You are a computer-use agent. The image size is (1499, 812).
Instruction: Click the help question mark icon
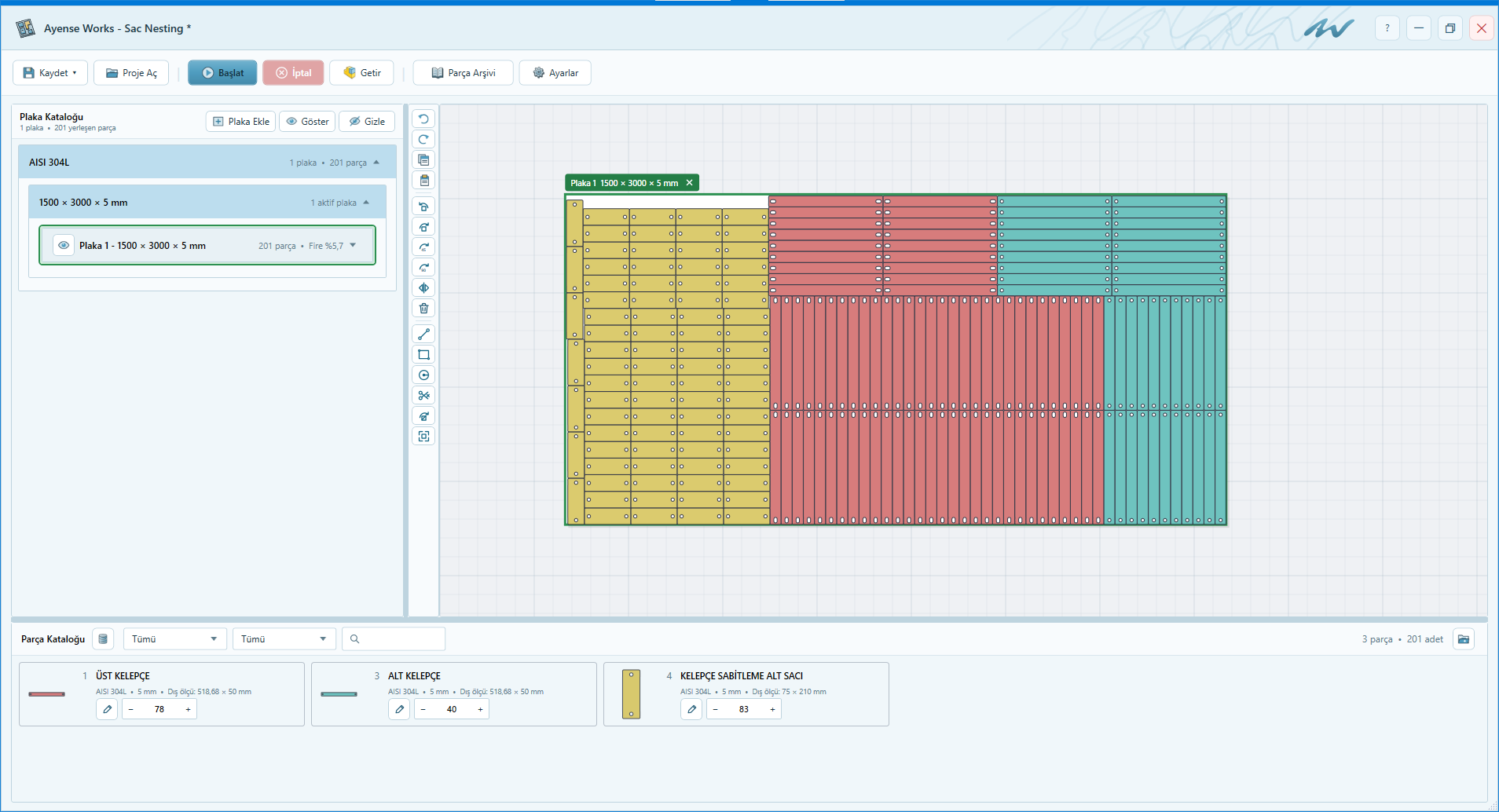1387,28
